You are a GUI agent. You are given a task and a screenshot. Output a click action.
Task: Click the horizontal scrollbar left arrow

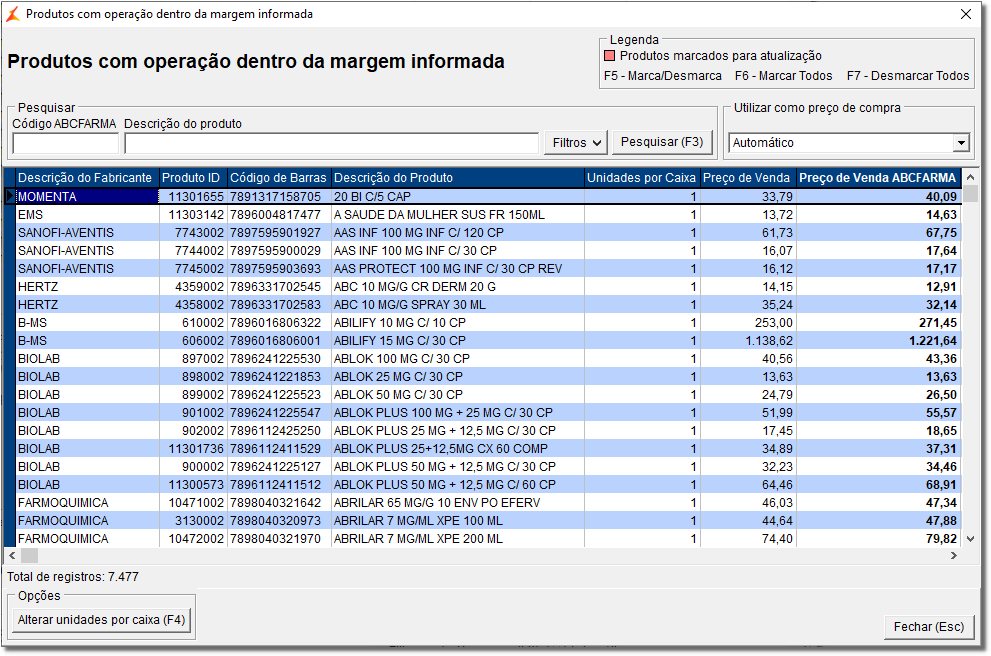pos(12,556)
